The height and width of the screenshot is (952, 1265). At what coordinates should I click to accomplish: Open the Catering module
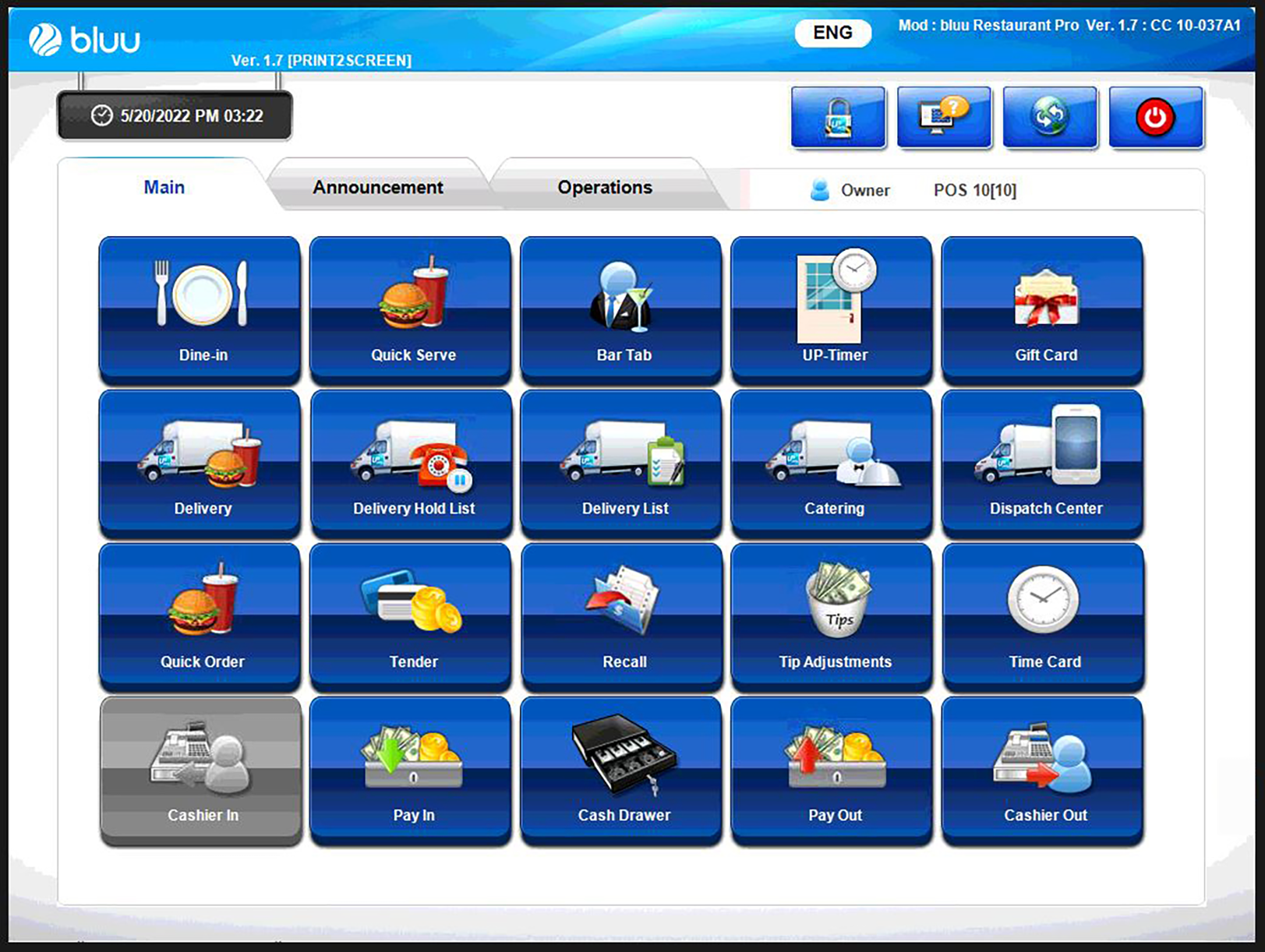tap(832, 463)
